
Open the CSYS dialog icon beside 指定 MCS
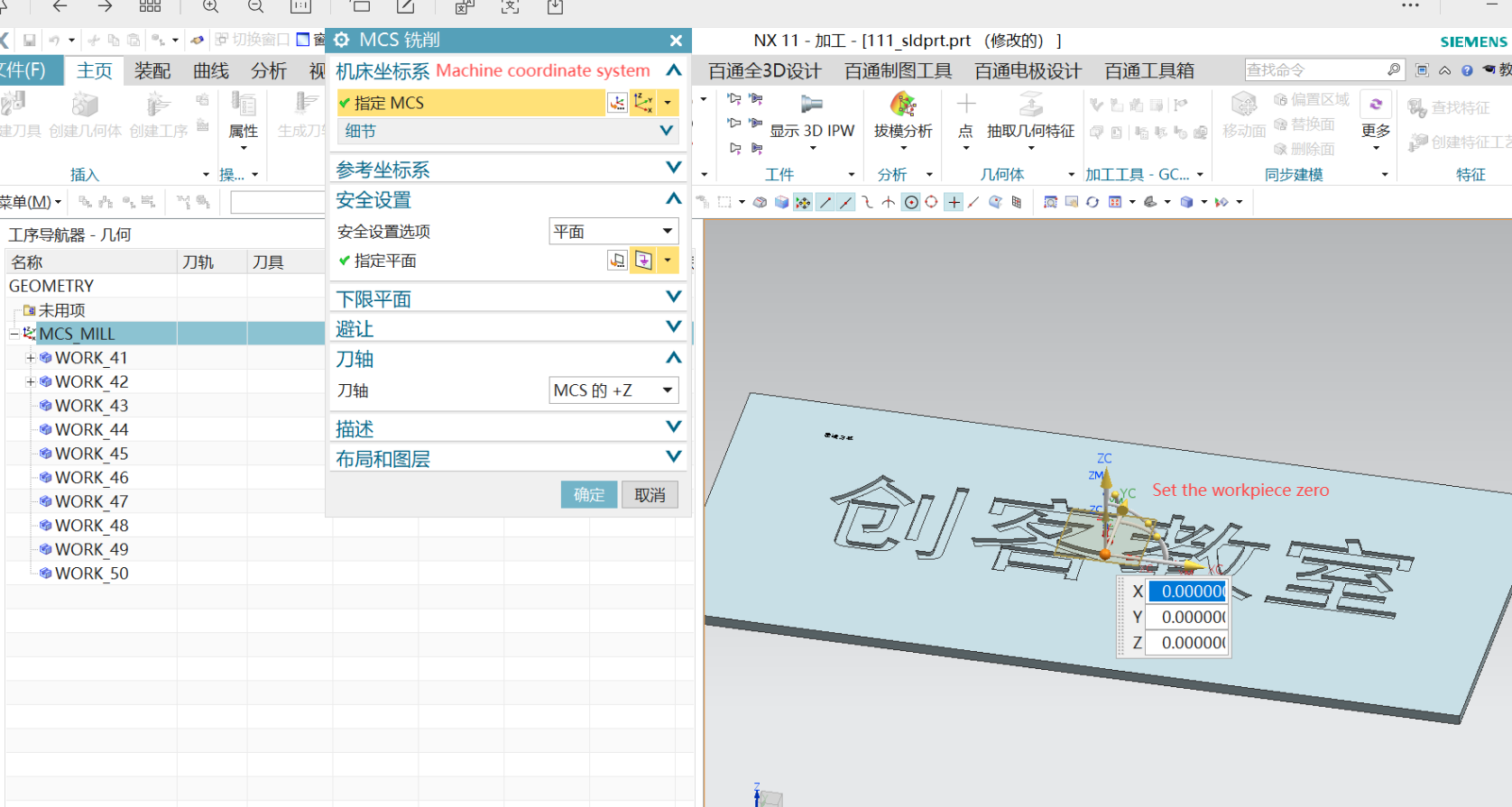pos(617,103)
